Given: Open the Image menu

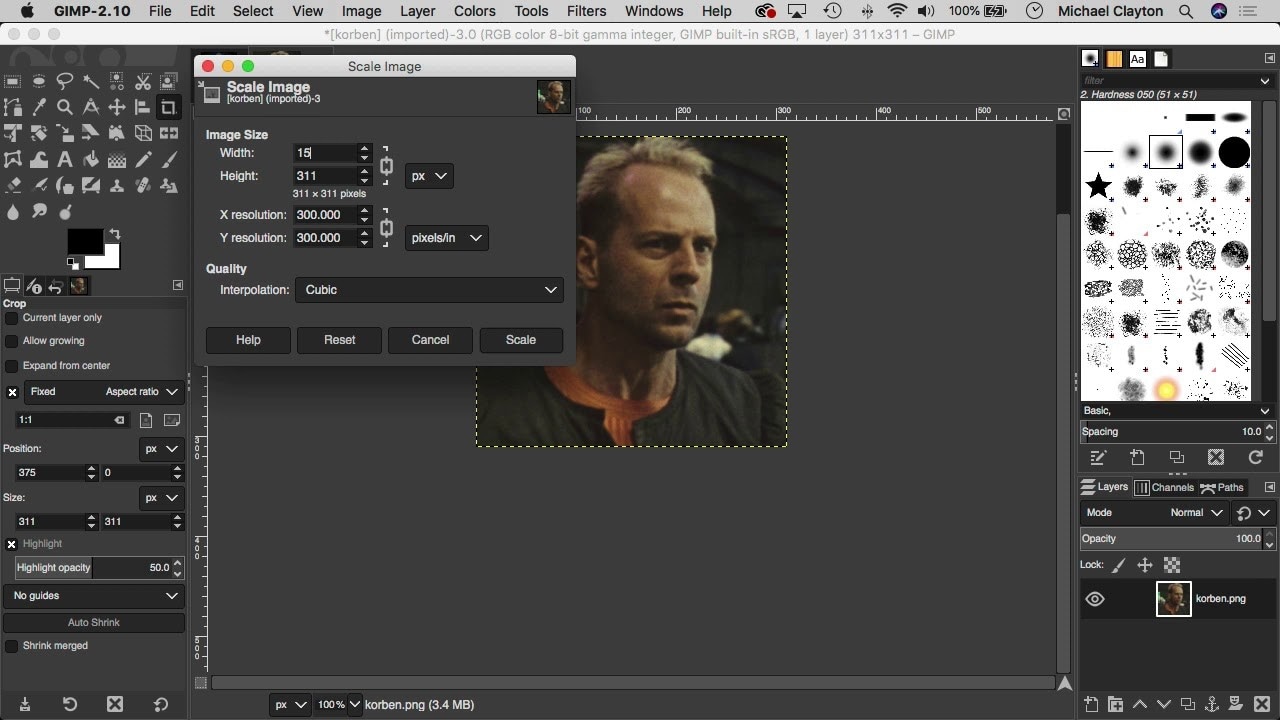Looking at the screenshot, I should (361, 11).
